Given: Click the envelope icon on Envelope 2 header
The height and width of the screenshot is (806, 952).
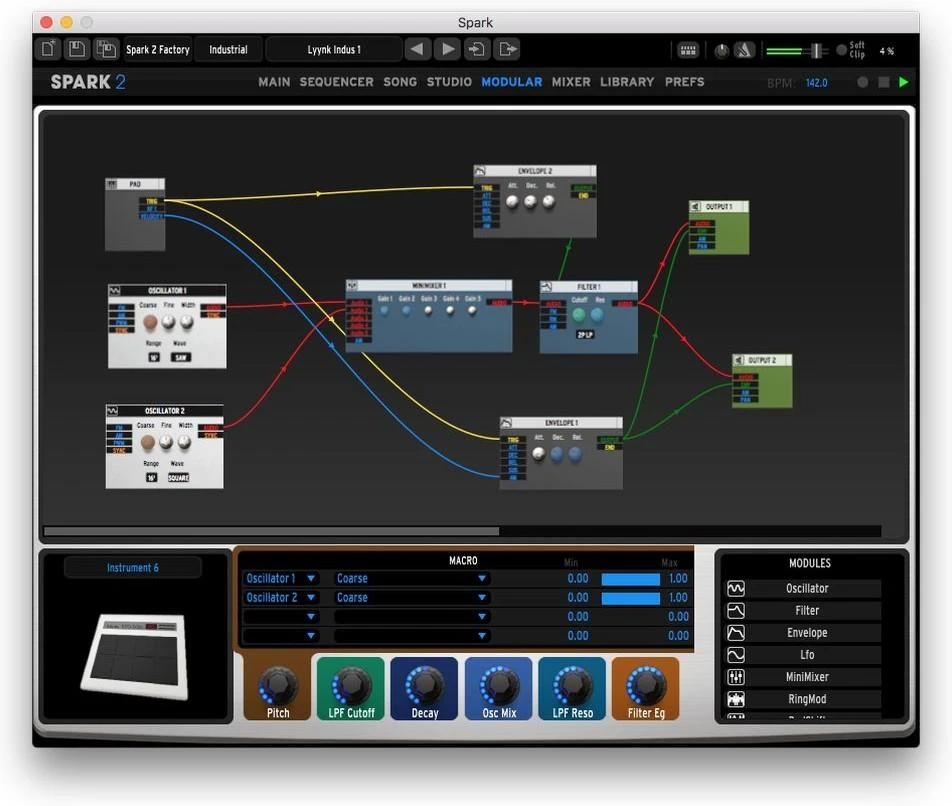Looking at the screenshot, I should (x=480, y=171).
